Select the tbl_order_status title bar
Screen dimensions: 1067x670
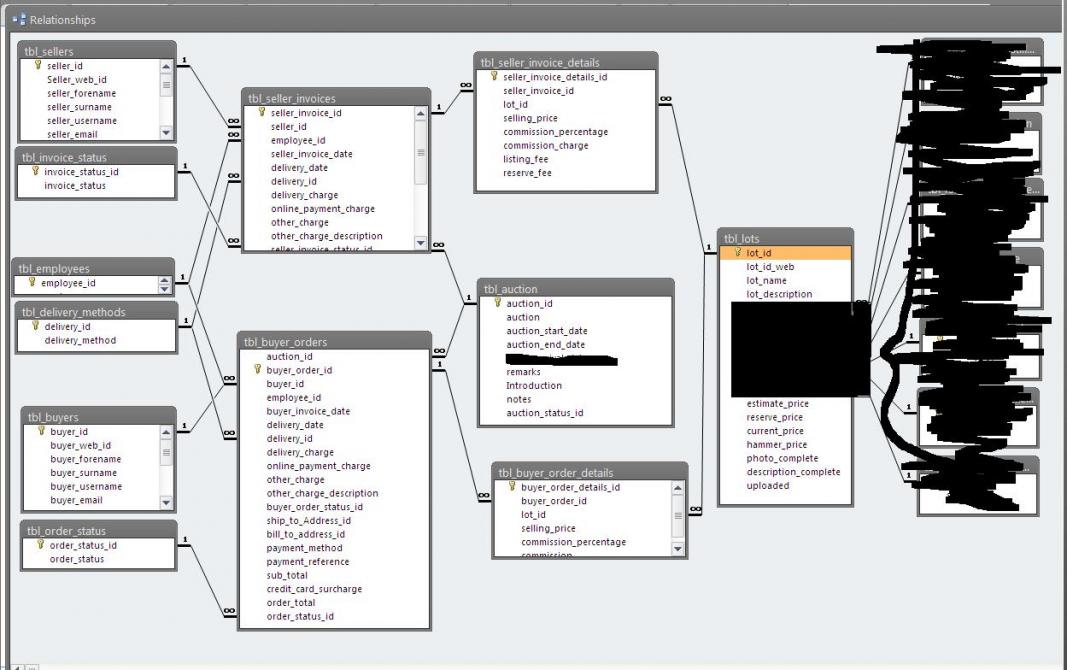click(99, 530)
